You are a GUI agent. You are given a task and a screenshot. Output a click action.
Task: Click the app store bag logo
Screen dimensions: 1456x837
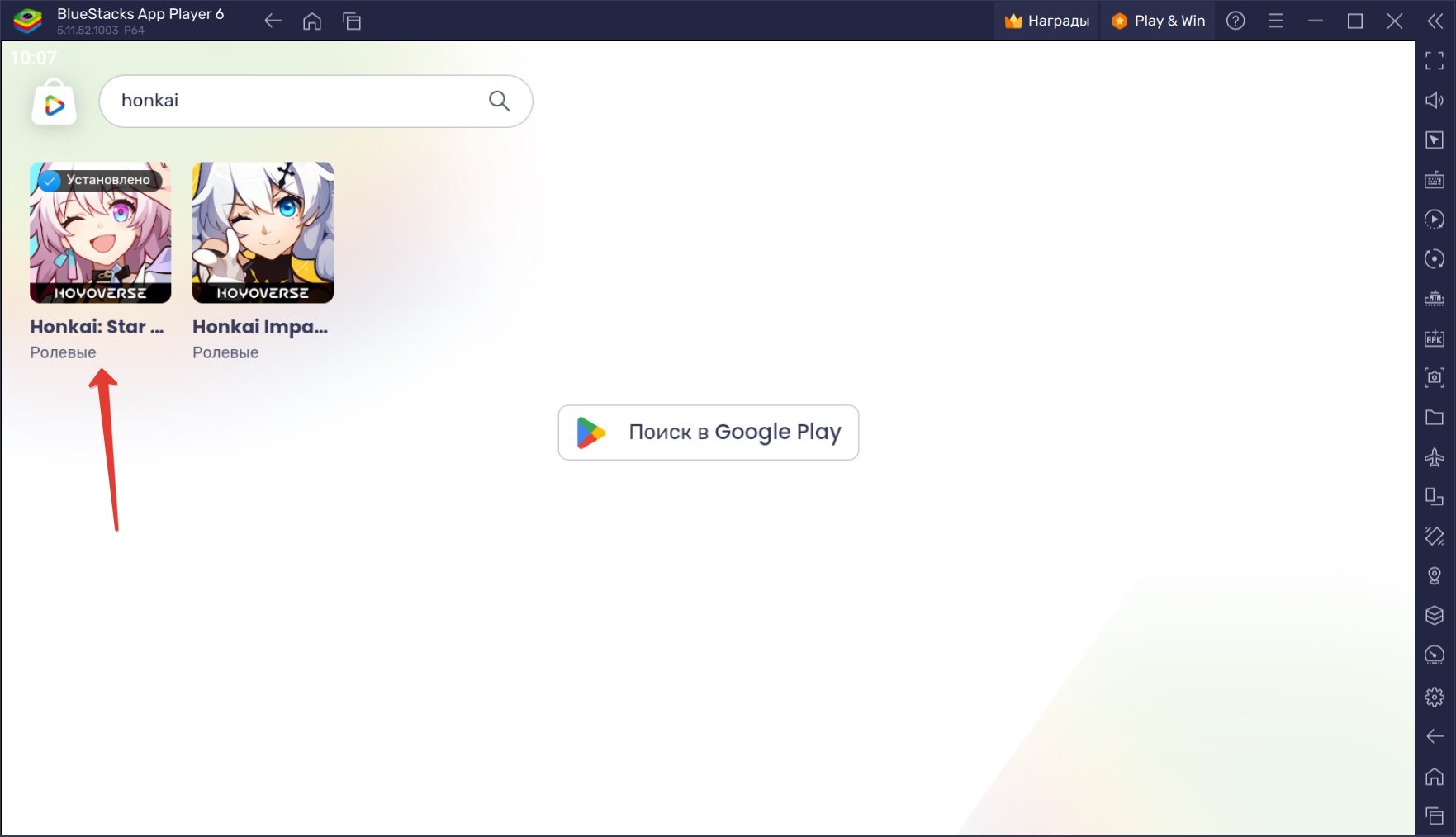(x=55, y=103)
